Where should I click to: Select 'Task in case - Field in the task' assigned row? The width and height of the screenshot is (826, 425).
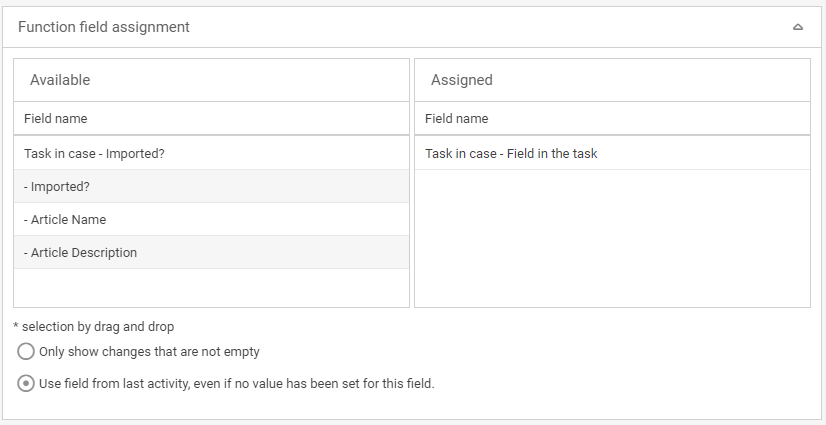pos(511,154)
